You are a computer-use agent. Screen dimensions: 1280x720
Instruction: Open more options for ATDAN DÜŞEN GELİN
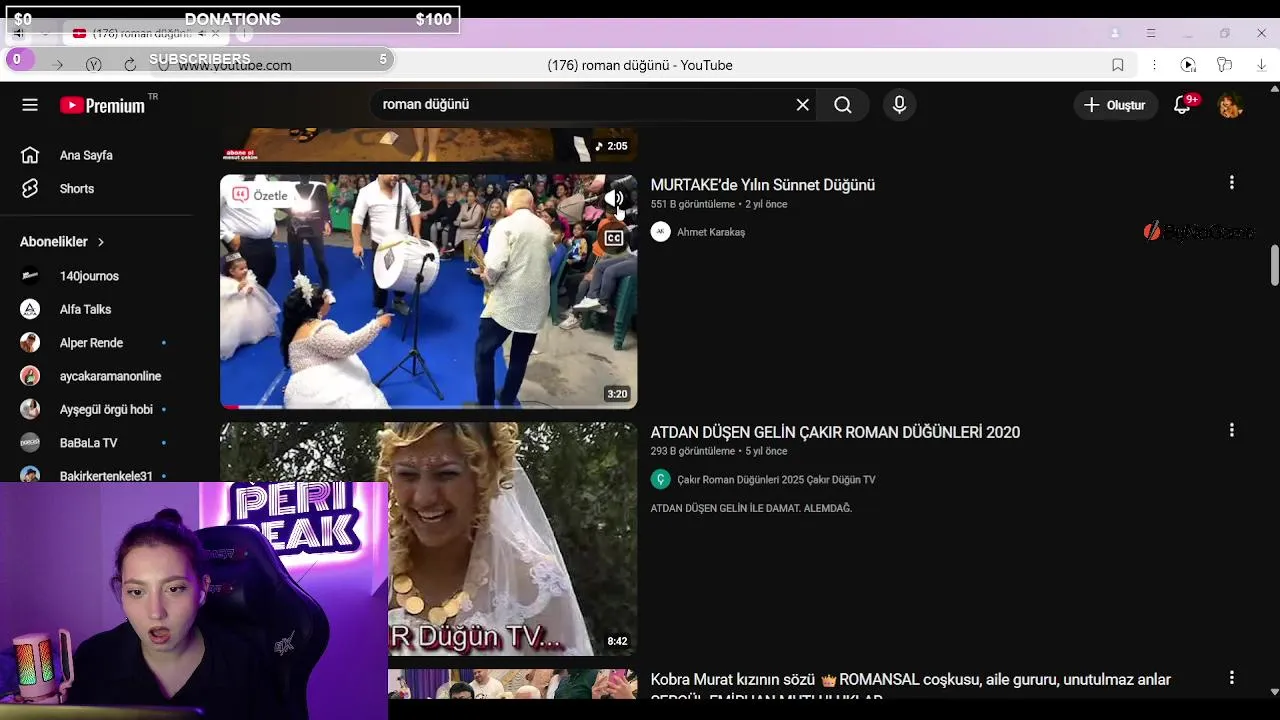click(x=1232, y=430)
